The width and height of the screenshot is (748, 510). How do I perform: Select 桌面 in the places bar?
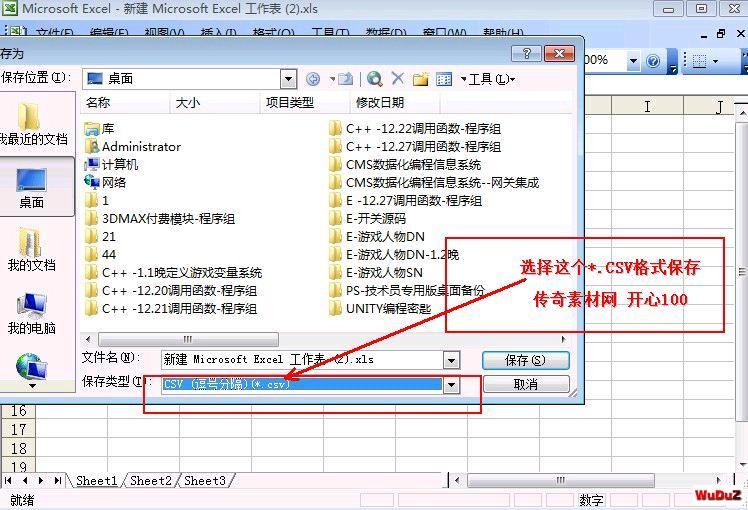[31, 187]
